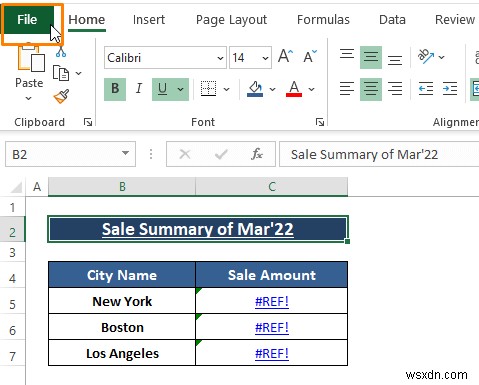Open the Review tab
Viewport: 479px width, 385px height.
point(455,20)
